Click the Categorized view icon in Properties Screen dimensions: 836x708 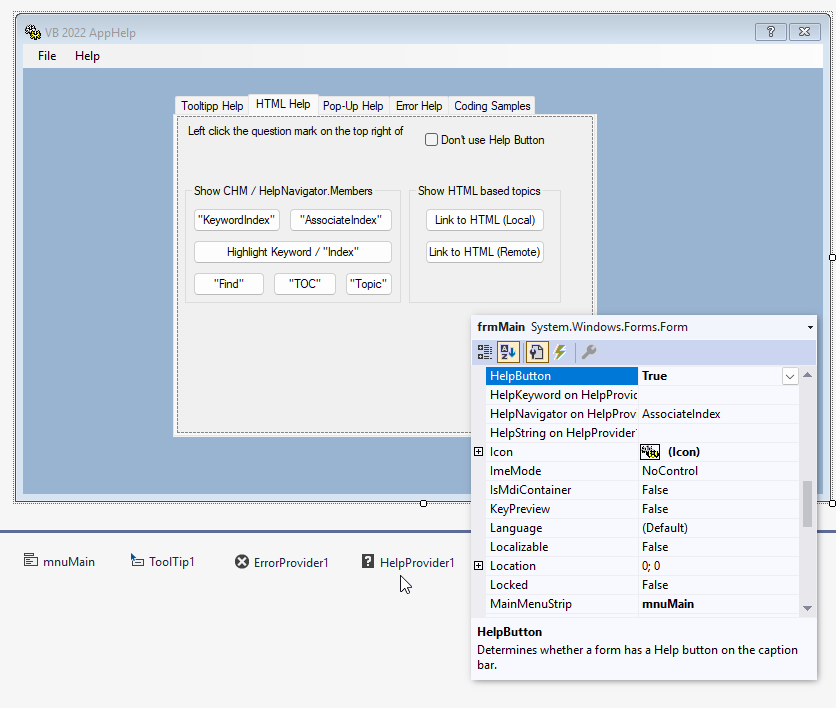coord(485,352)
